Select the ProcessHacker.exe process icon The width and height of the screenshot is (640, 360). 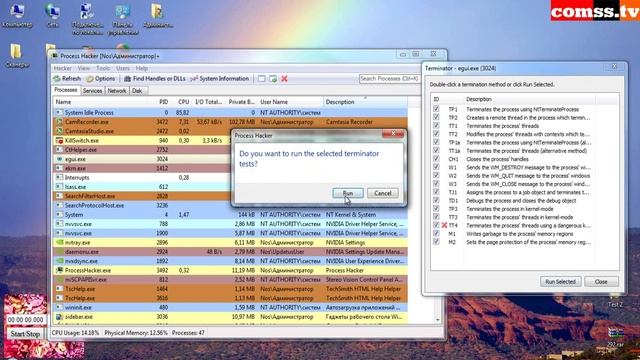(x=59, y=270)
